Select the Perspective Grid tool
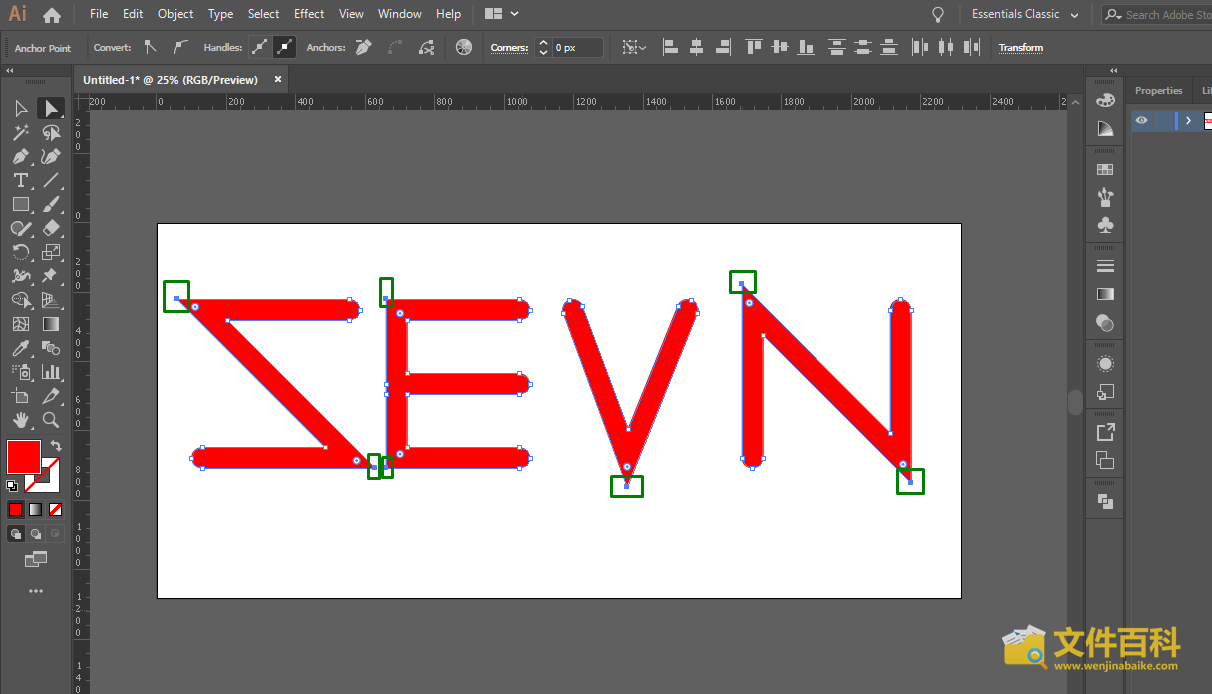 click(51, 300)
